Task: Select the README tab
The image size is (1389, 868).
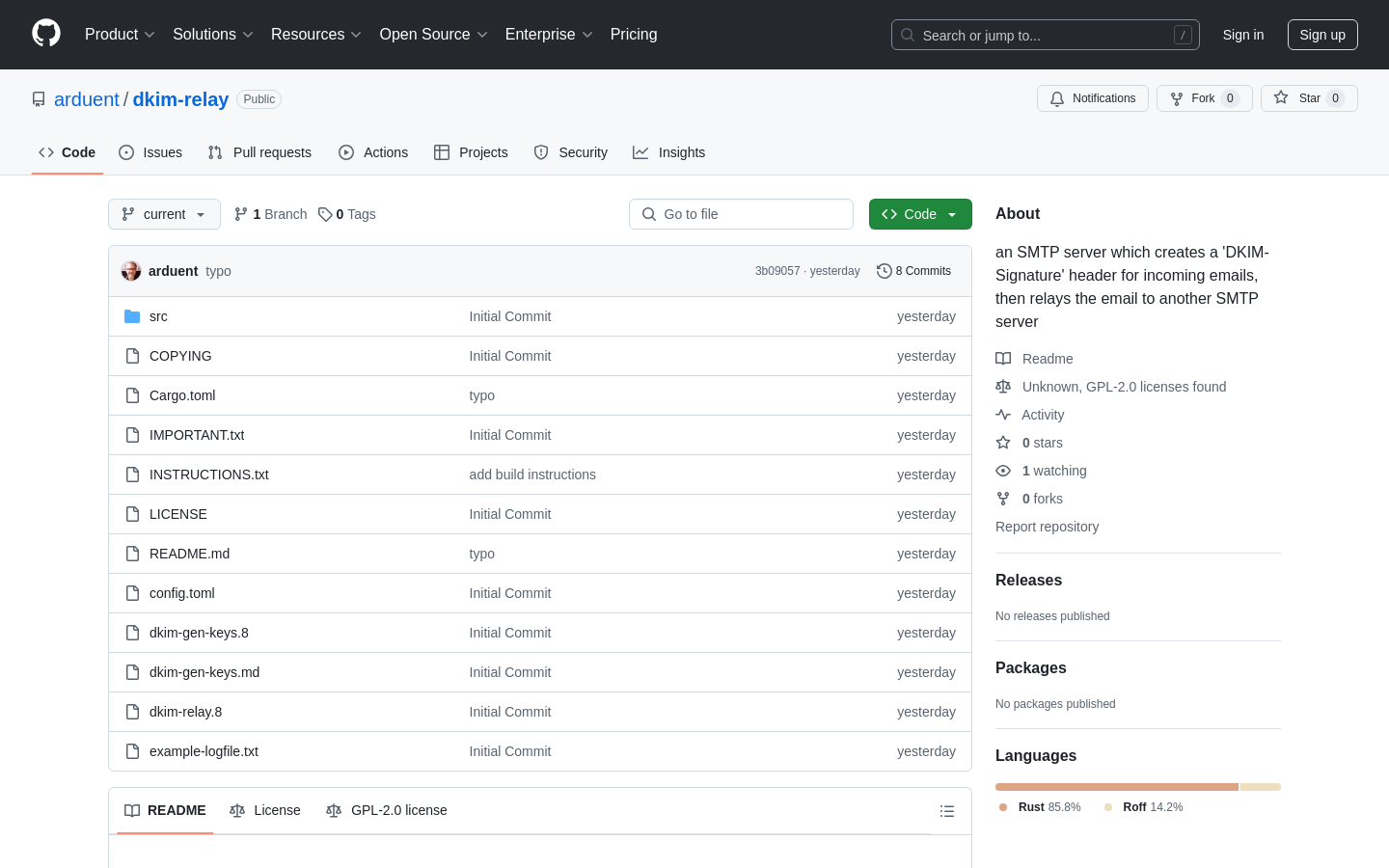Action: 165,810
